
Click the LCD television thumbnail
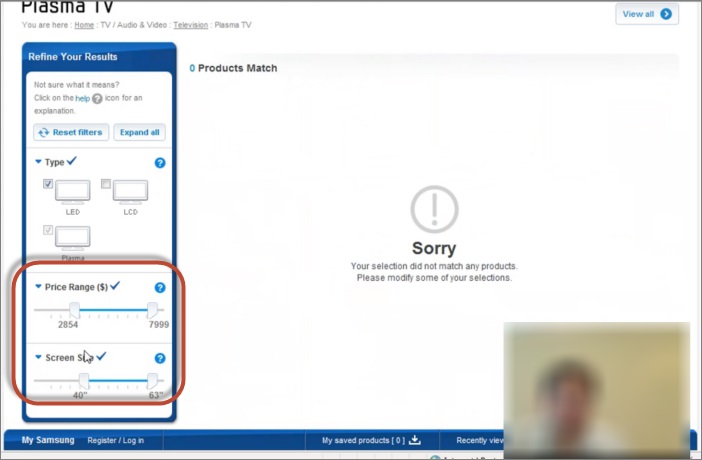pyautogui.click(x=130, y=192)
